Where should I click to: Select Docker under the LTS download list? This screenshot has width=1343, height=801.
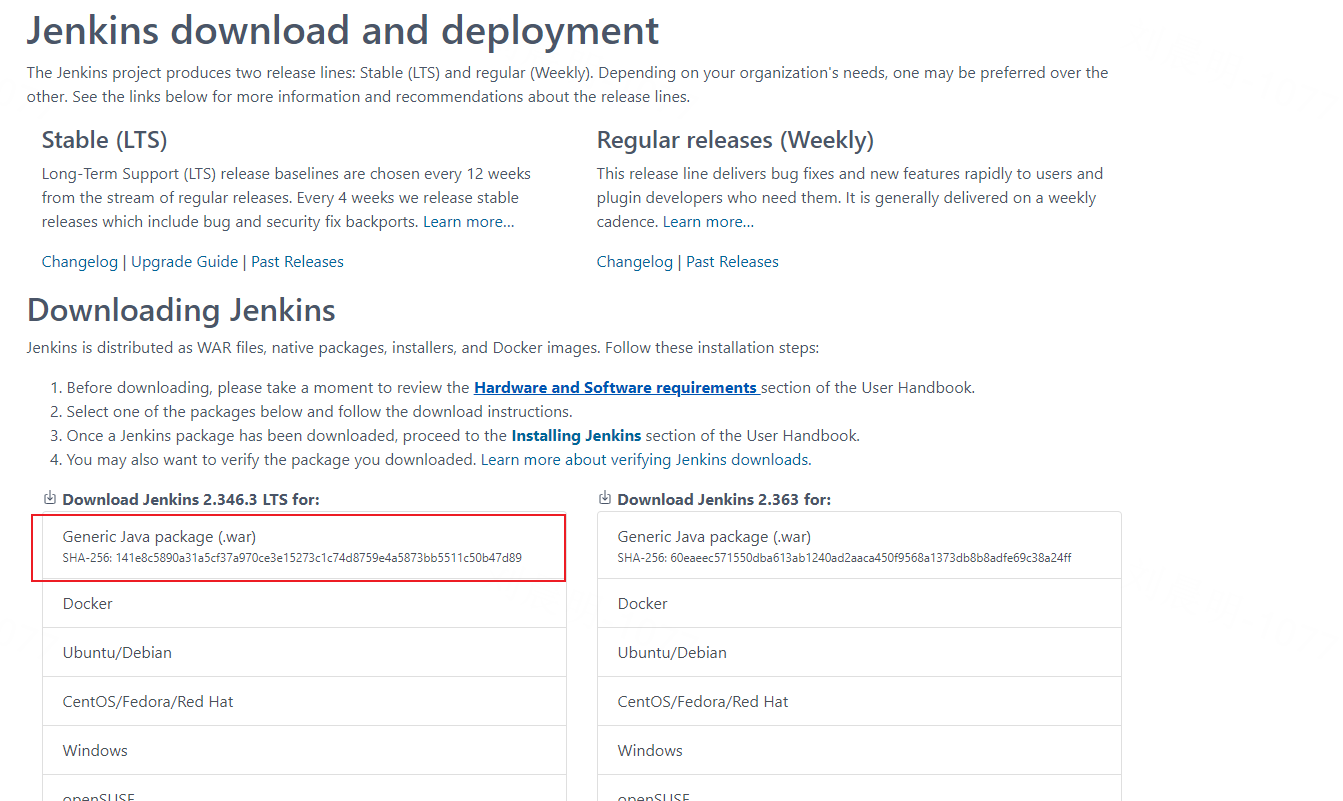coord(304,604)
